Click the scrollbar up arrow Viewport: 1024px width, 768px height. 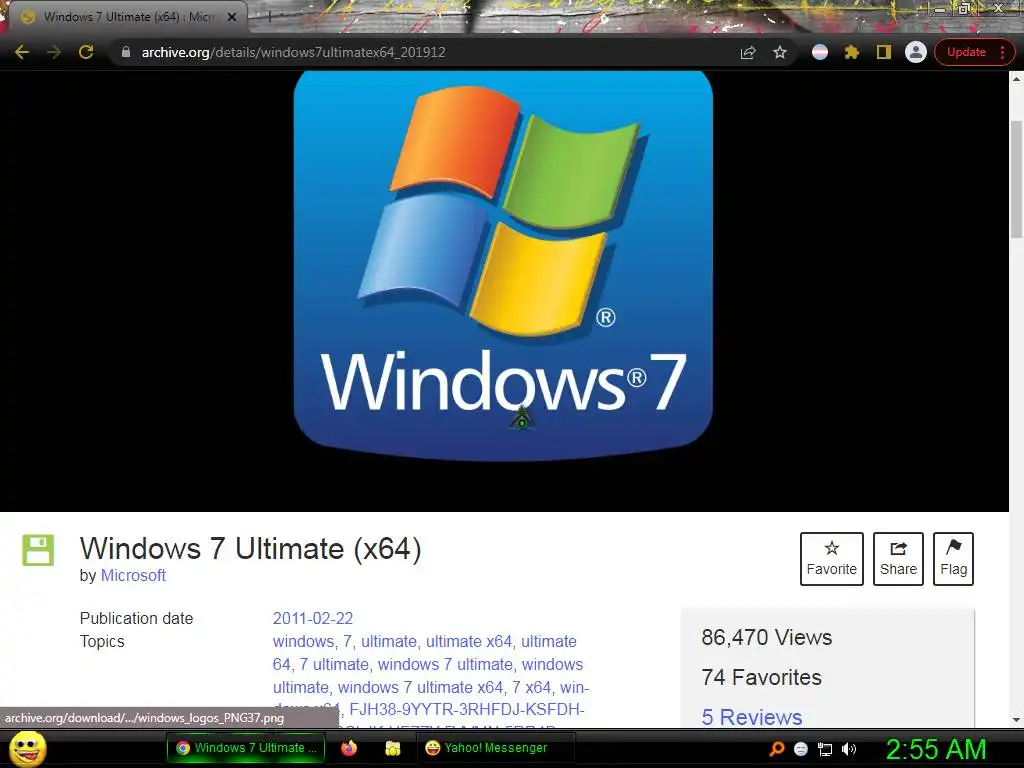coord(1016,78)
